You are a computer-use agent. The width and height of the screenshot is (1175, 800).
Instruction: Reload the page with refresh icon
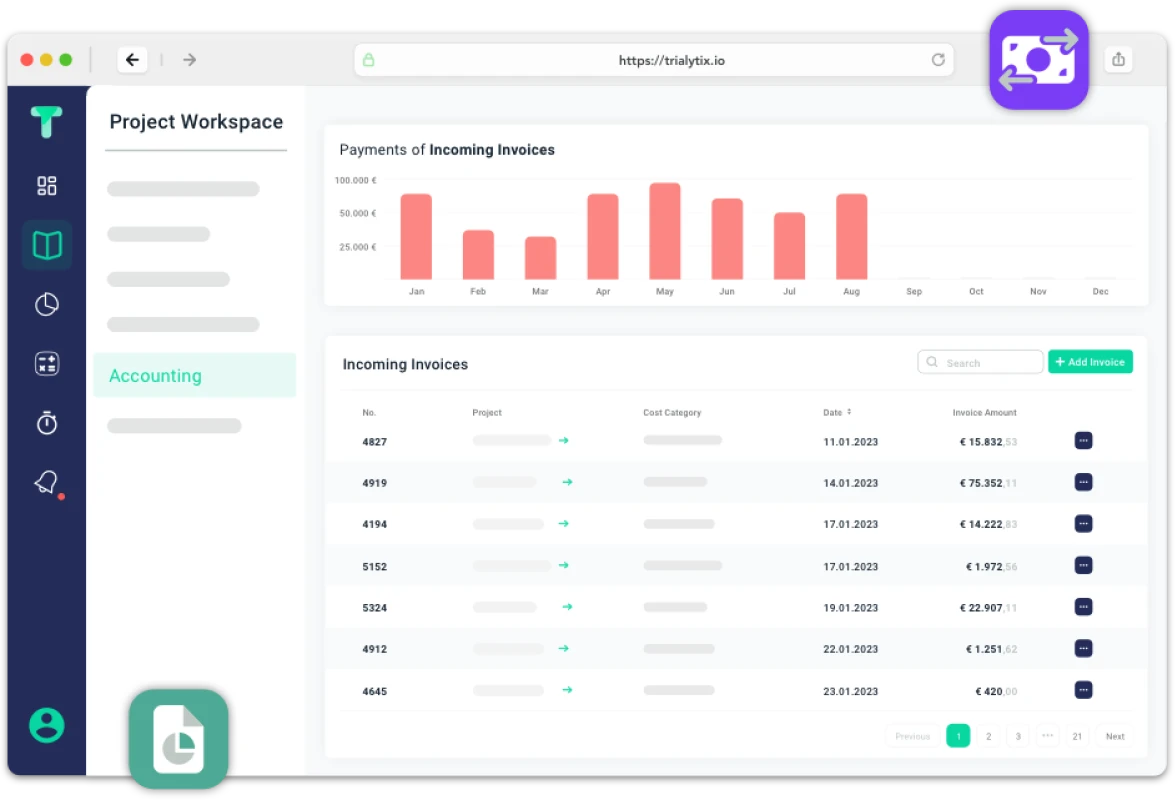[938, 60]
